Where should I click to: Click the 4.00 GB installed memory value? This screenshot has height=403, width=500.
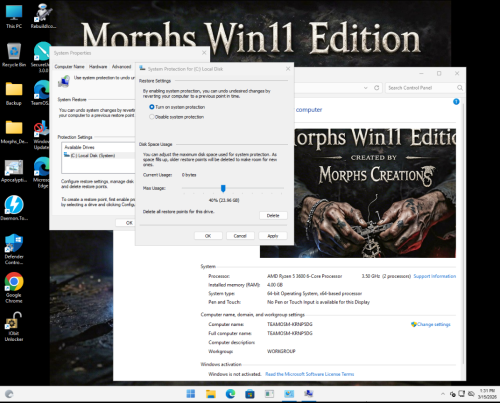(x=275, y=285)
